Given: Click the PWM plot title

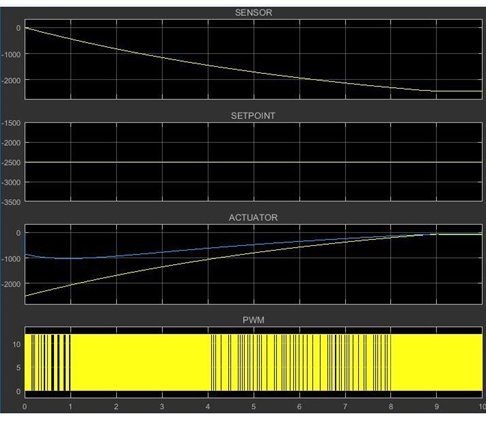Looking at the screenshot, I should coord(253,320).
